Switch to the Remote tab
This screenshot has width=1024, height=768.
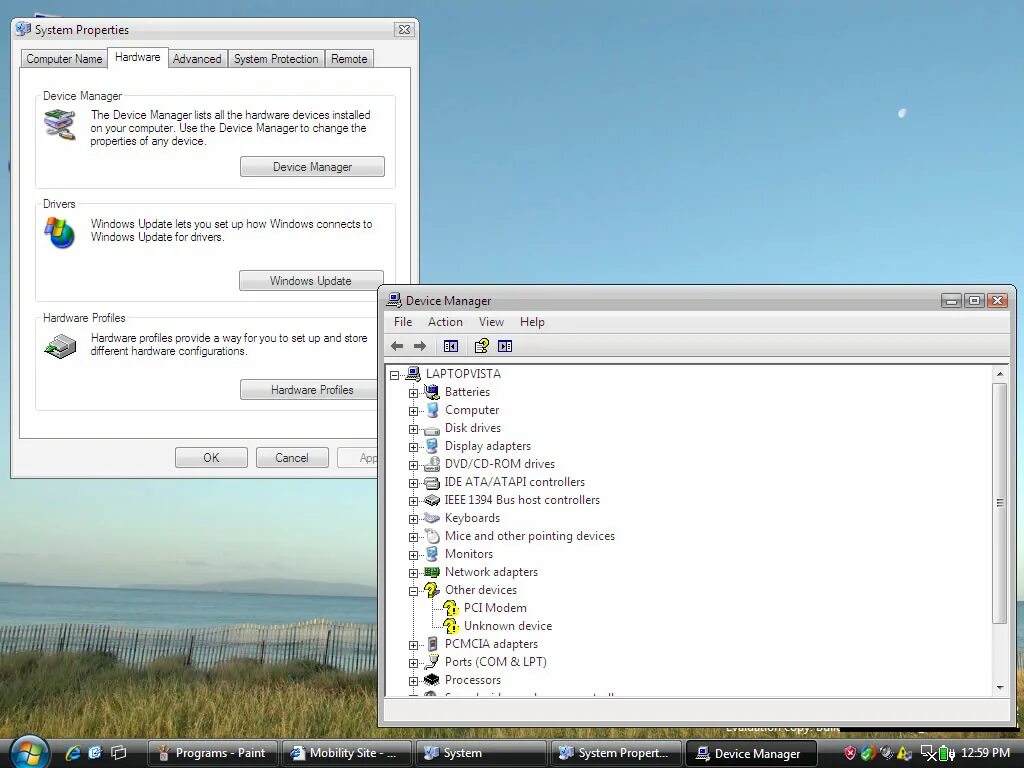tap(349, 59)
